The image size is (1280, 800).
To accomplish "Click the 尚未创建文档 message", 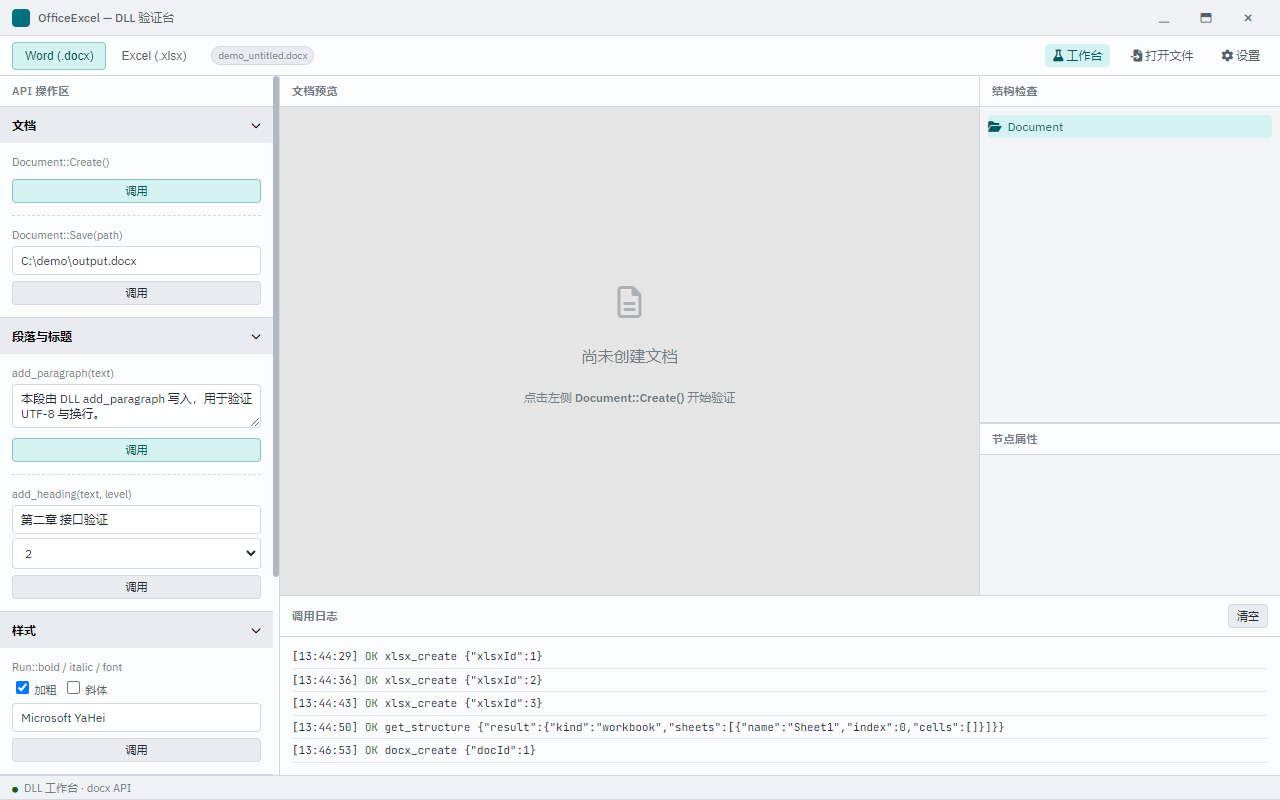I will (630, 357).
